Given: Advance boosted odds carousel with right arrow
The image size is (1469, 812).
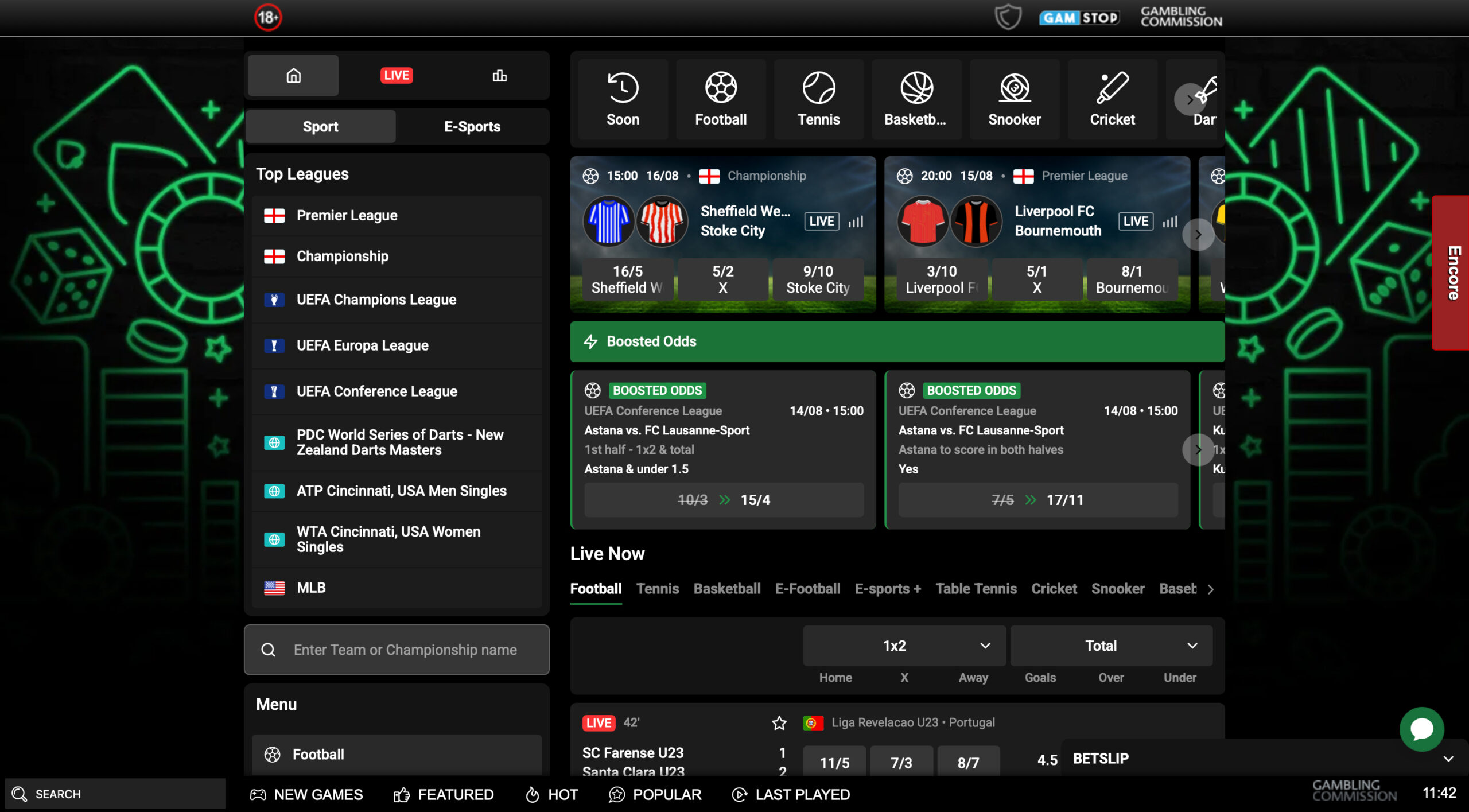Looking at the screenshot, I should 1198,449.
